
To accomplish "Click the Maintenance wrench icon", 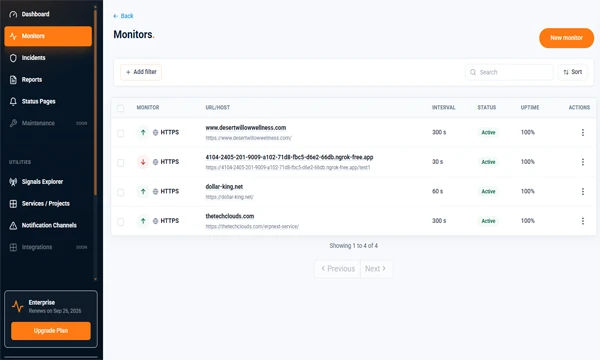I will point(13,123).
